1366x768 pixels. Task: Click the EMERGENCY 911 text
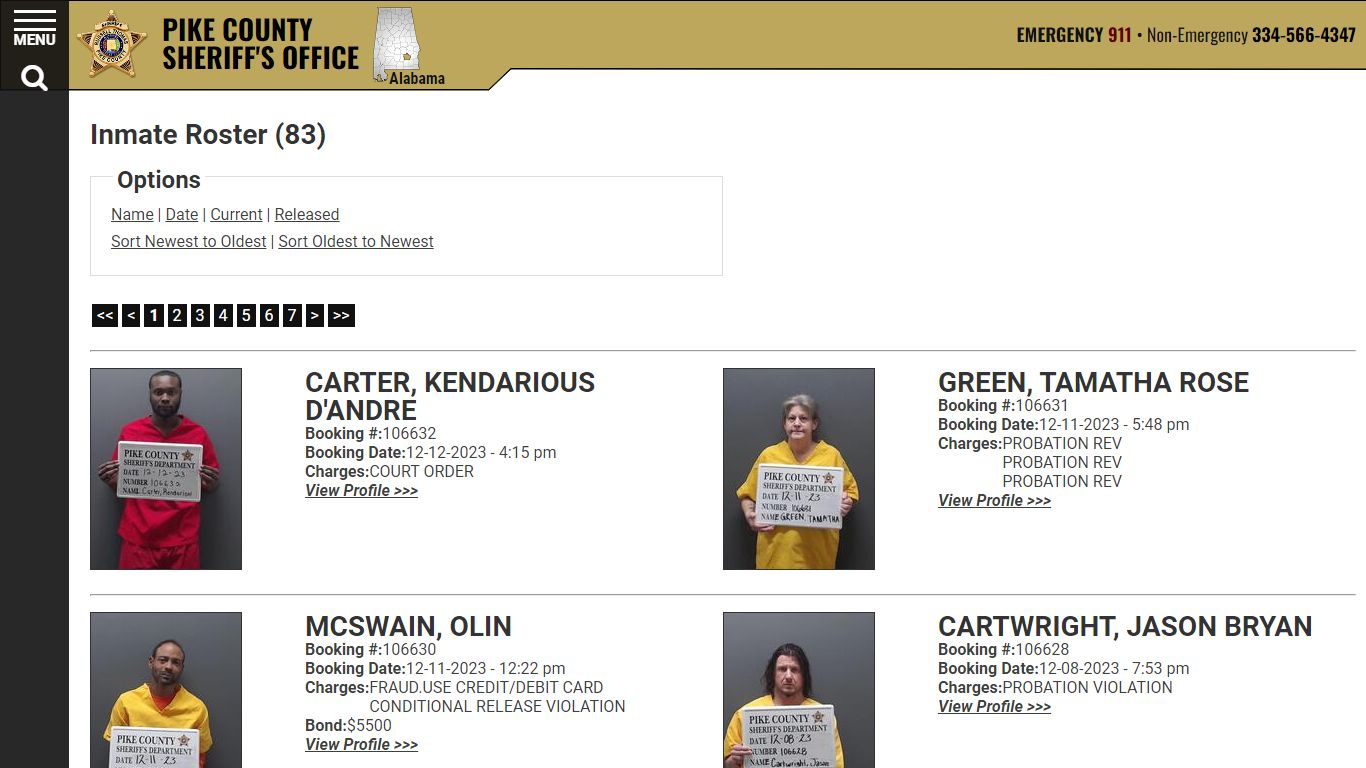1074,35
